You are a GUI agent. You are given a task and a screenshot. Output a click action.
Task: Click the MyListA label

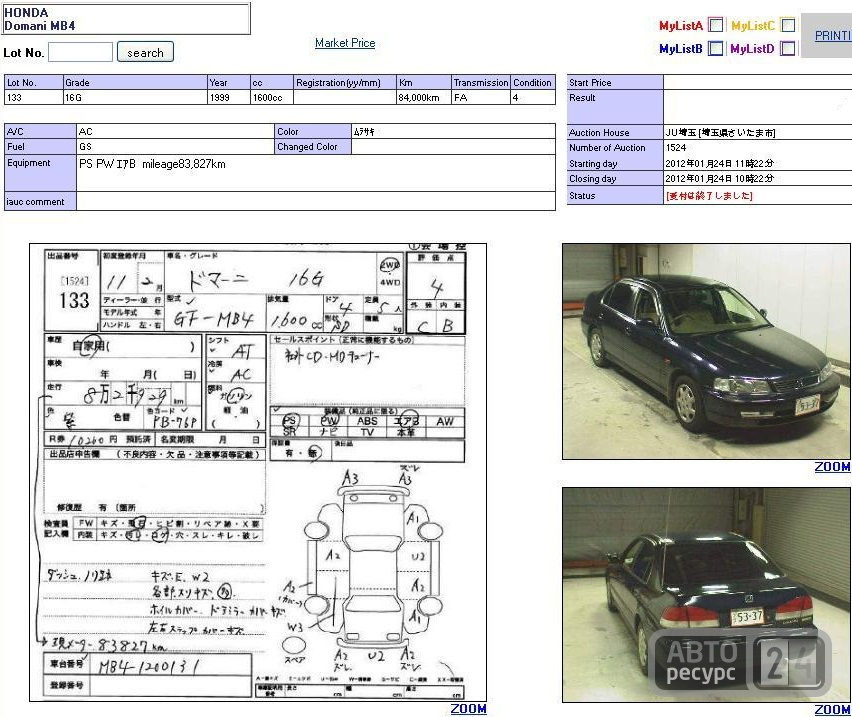(681, 26)
